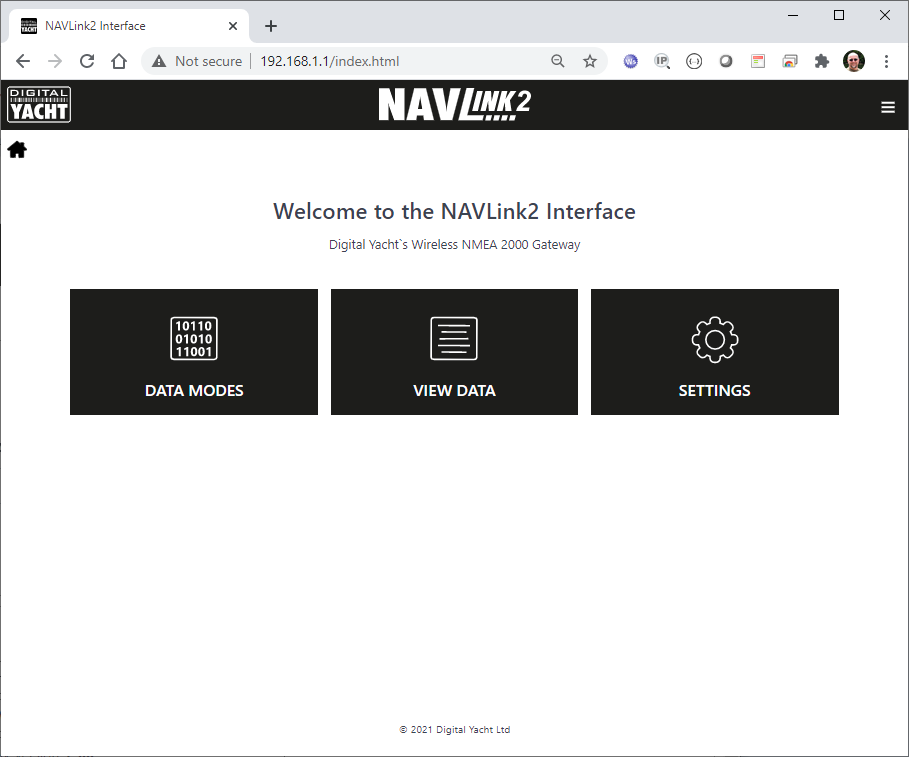Image resolution: width=909 pixels, height=757 pixels.
Task: Click the NAVLink2 logo in the header
Action: tap(454, 104)
